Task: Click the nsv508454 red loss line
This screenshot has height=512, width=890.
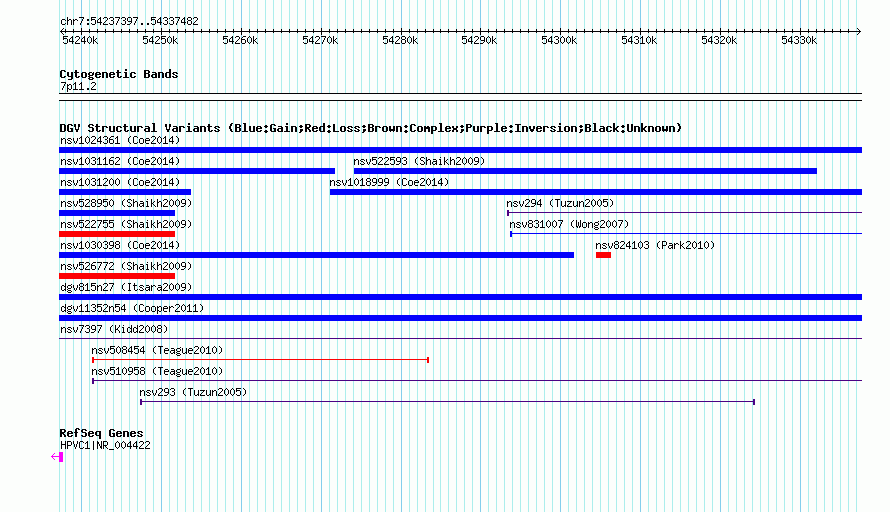Action: click(261, 360)
